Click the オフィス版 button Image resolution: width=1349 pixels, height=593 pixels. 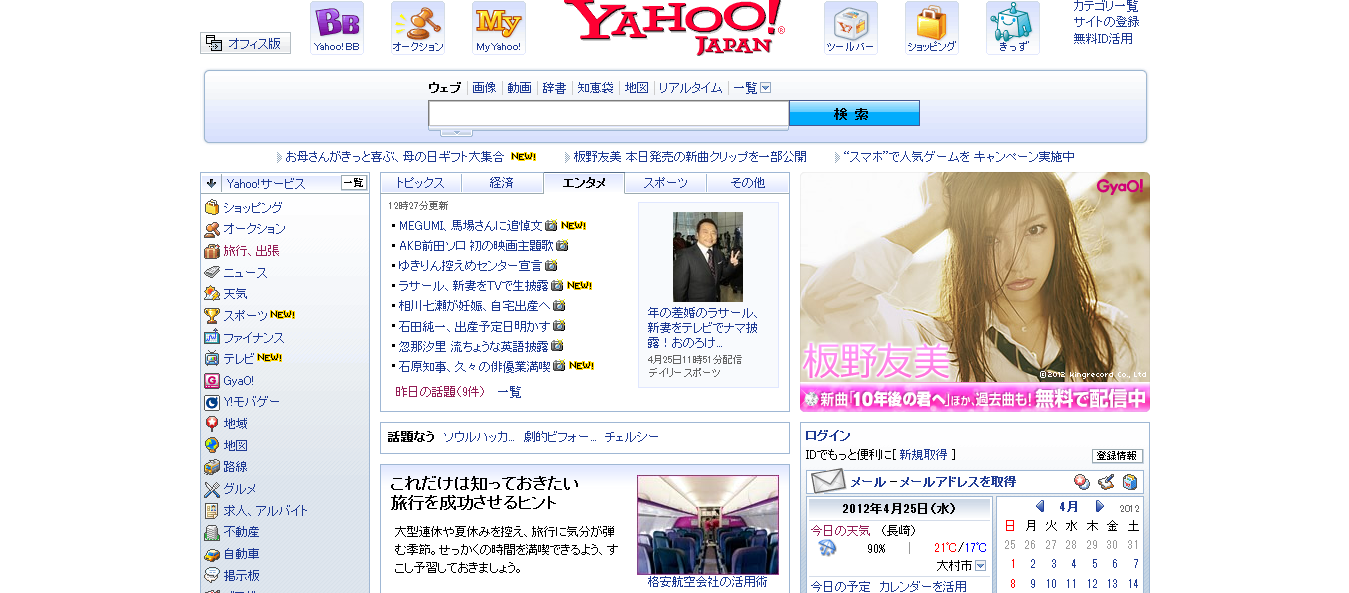(x=245, y=43)
